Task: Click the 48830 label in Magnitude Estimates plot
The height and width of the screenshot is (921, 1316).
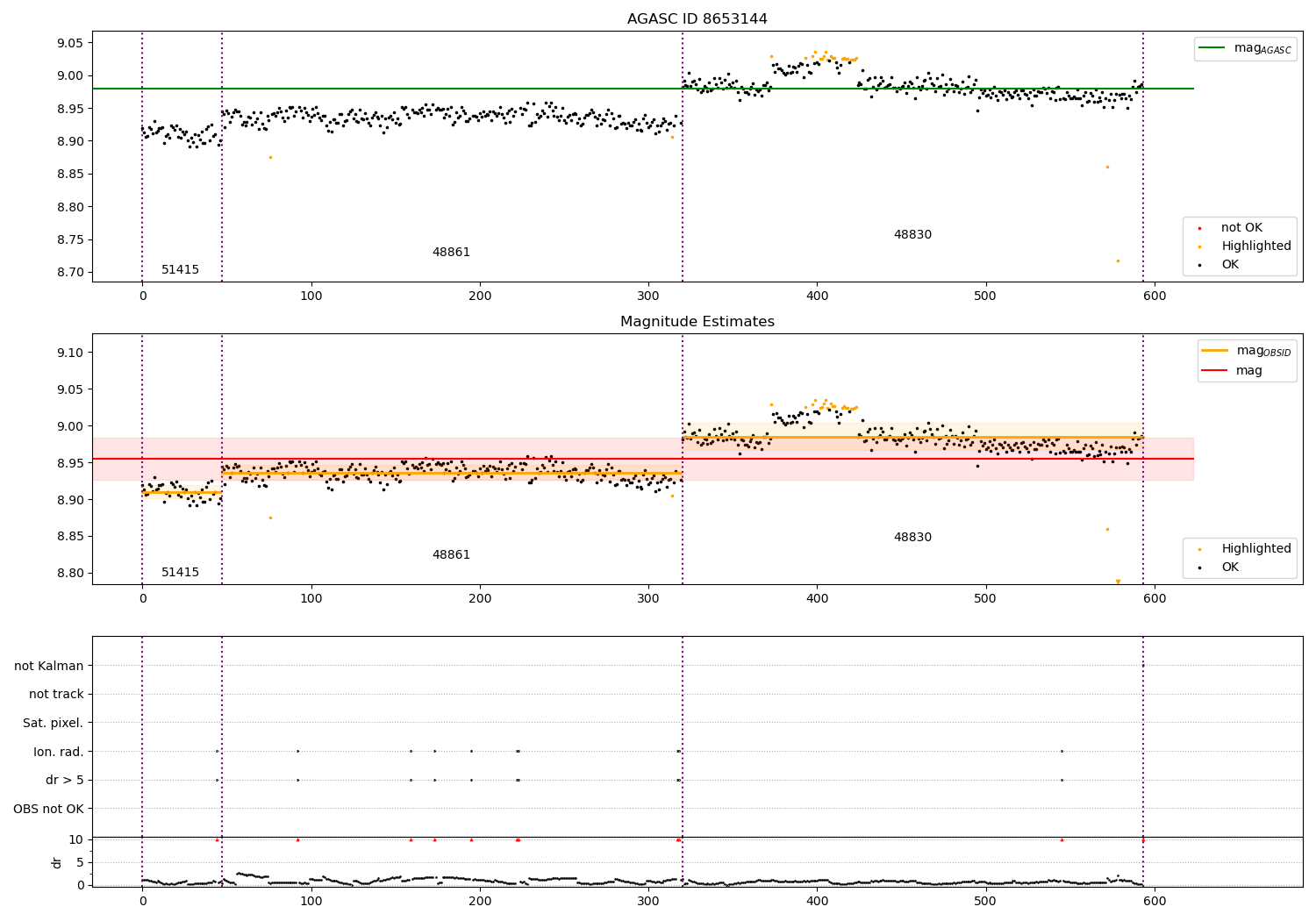Action: click(x=912, y=538)
